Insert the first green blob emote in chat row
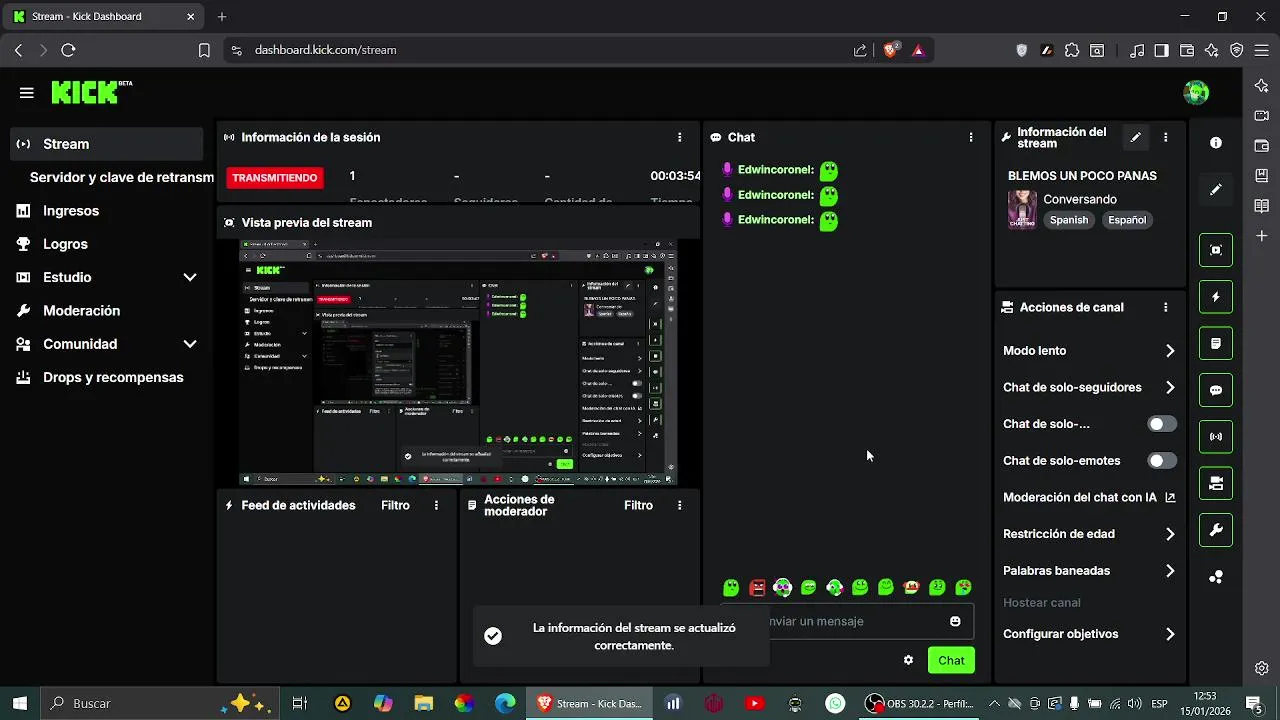1280x720 pixels. click(731, 587)
